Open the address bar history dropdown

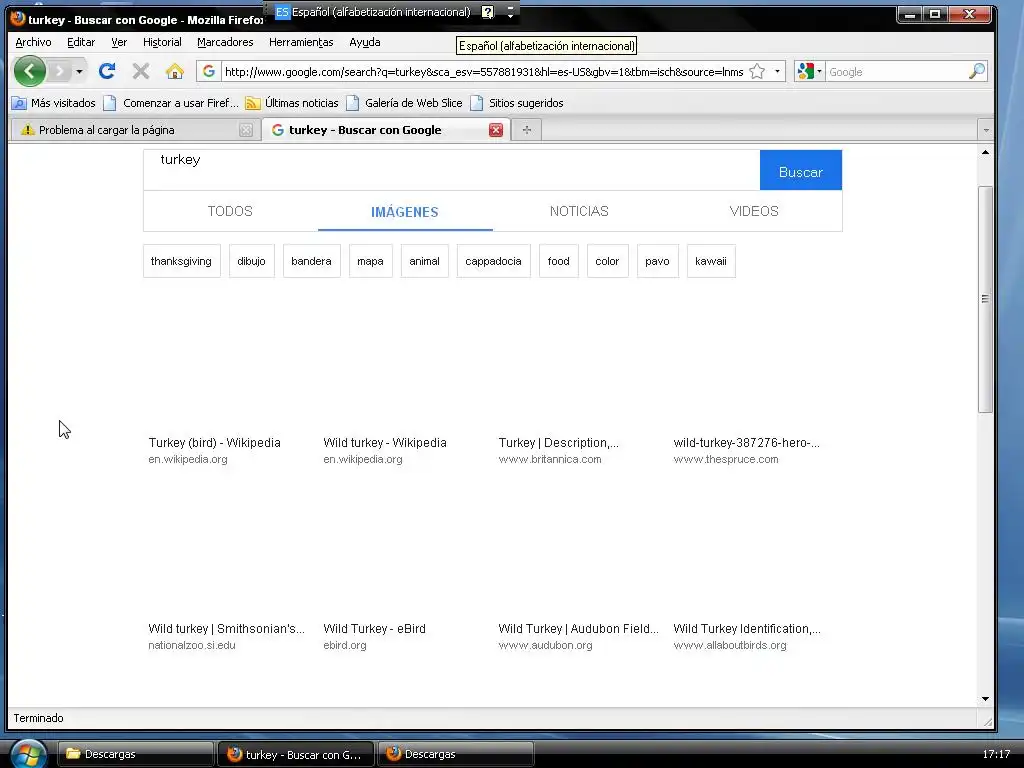(777, 71)
